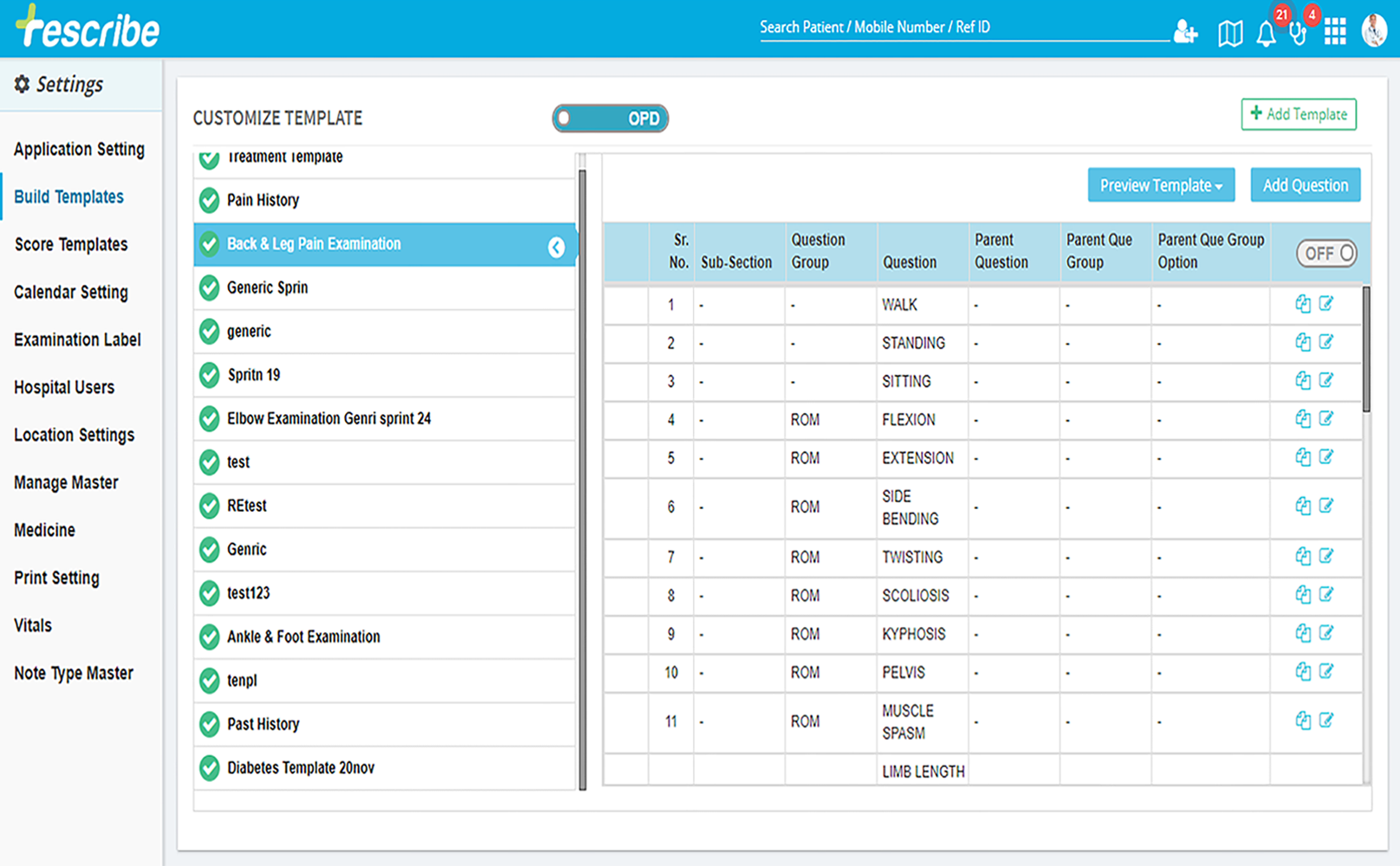Image resolution: width=1400 pixels, height=866 pixels.
Task: Edit the SIDE BENDING question row
Action: pyautogui.click(x=1326, y=505)
